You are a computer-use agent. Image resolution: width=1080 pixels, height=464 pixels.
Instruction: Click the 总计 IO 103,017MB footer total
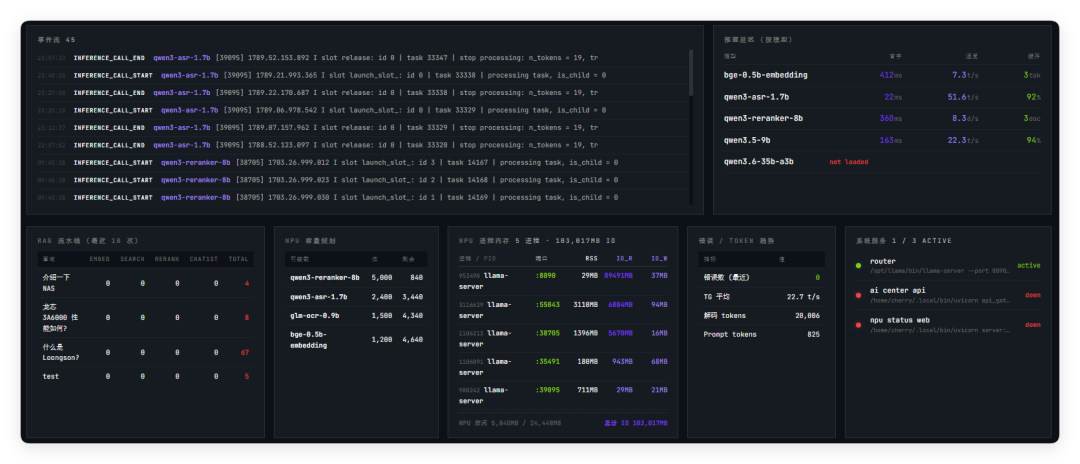click(x=636, y=423)
